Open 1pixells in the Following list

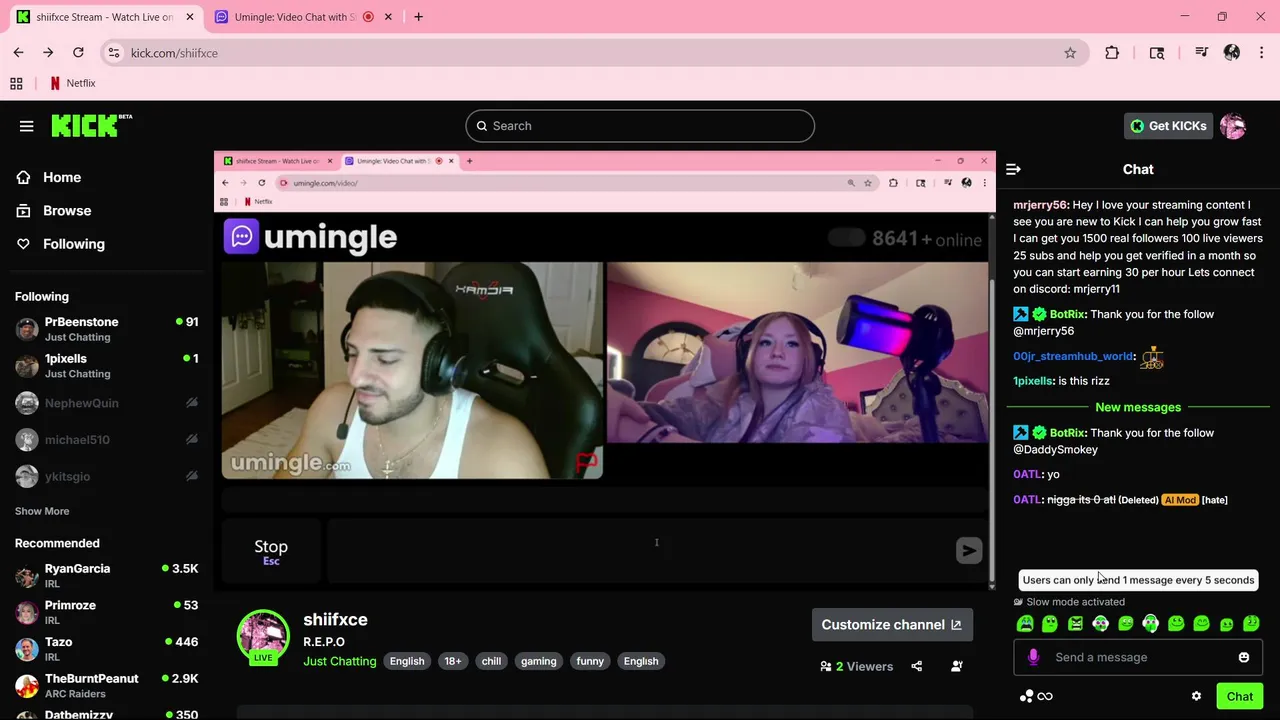(x=106, y=366)
